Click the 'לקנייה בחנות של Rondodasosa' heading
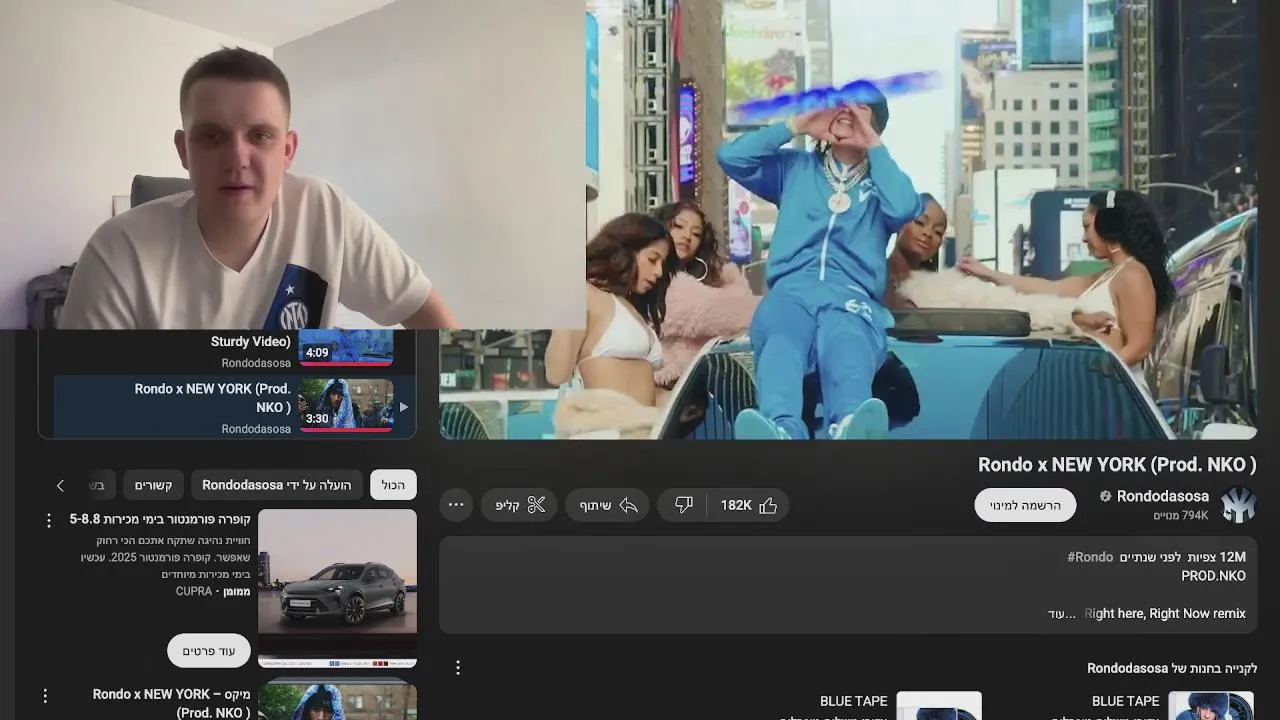Viewport: 1280px width, 720px height. tap(1172, 668)
